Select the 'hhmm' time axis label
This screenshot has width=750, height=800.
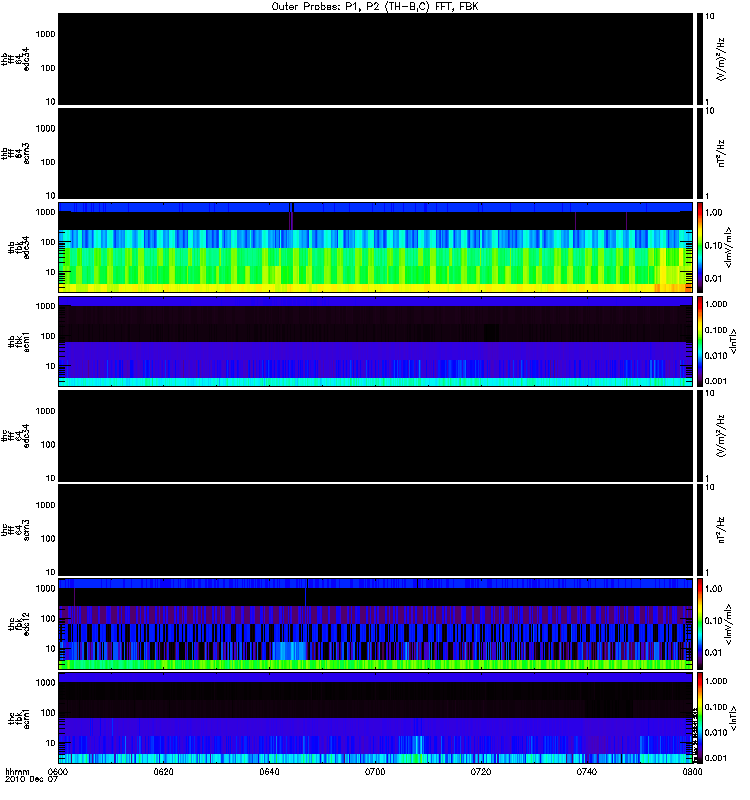point(17,771)
